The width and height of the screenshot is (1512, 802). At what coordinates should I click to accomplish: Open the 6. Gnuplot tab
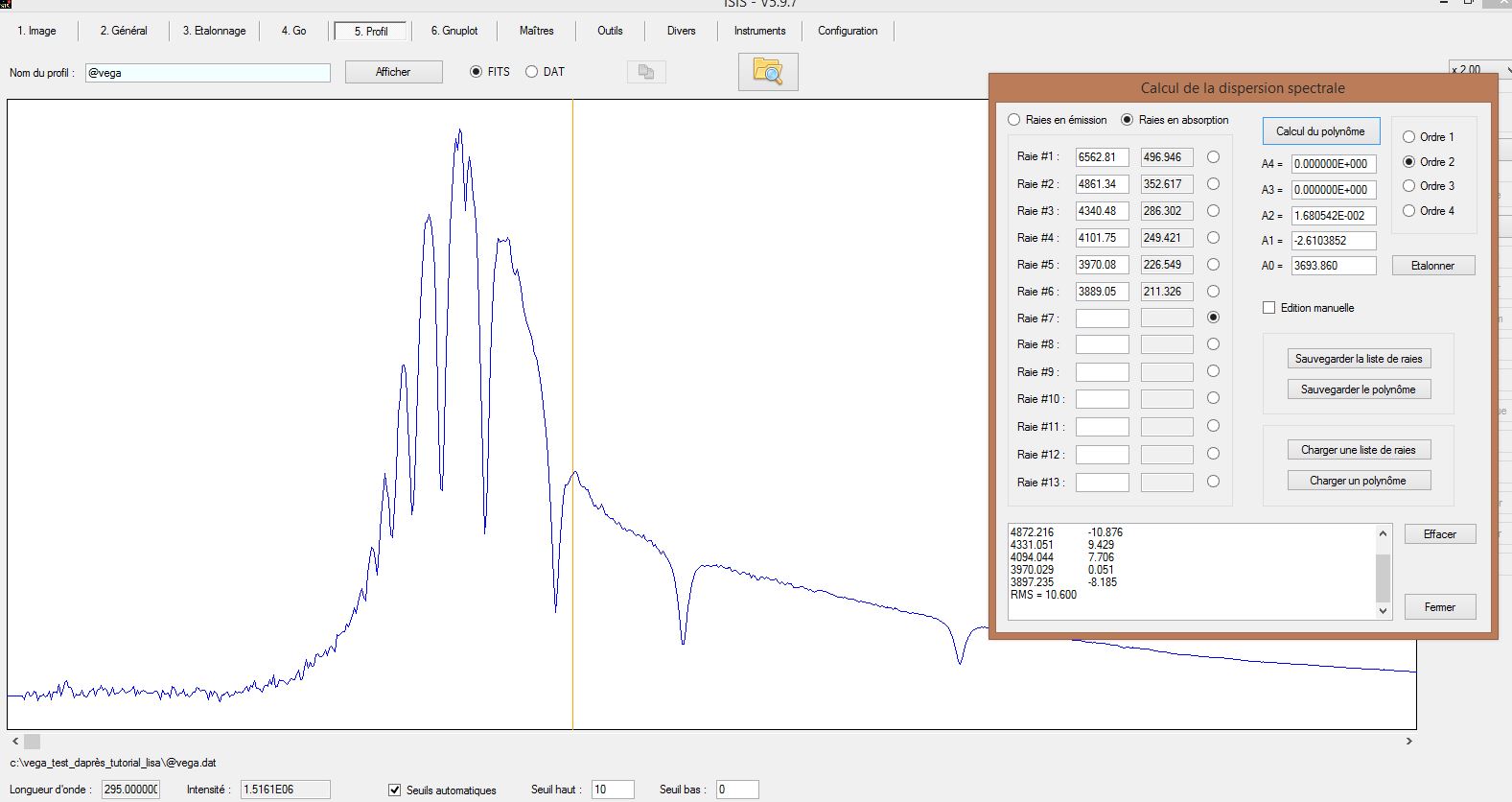[x=454, y=31]
